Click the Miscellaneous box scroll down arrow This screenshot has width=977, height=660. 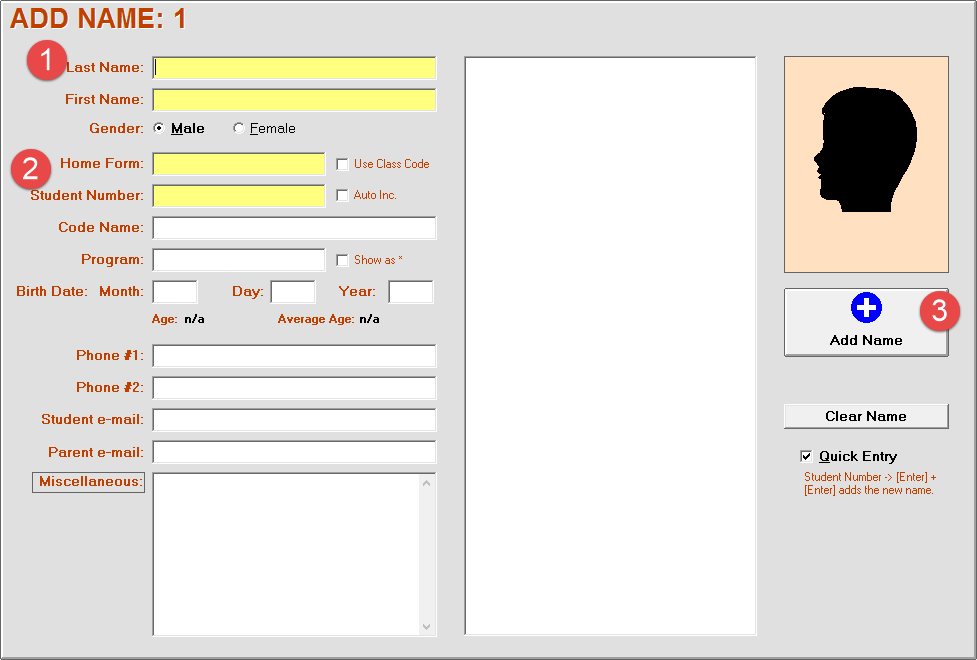pos(427,626)
